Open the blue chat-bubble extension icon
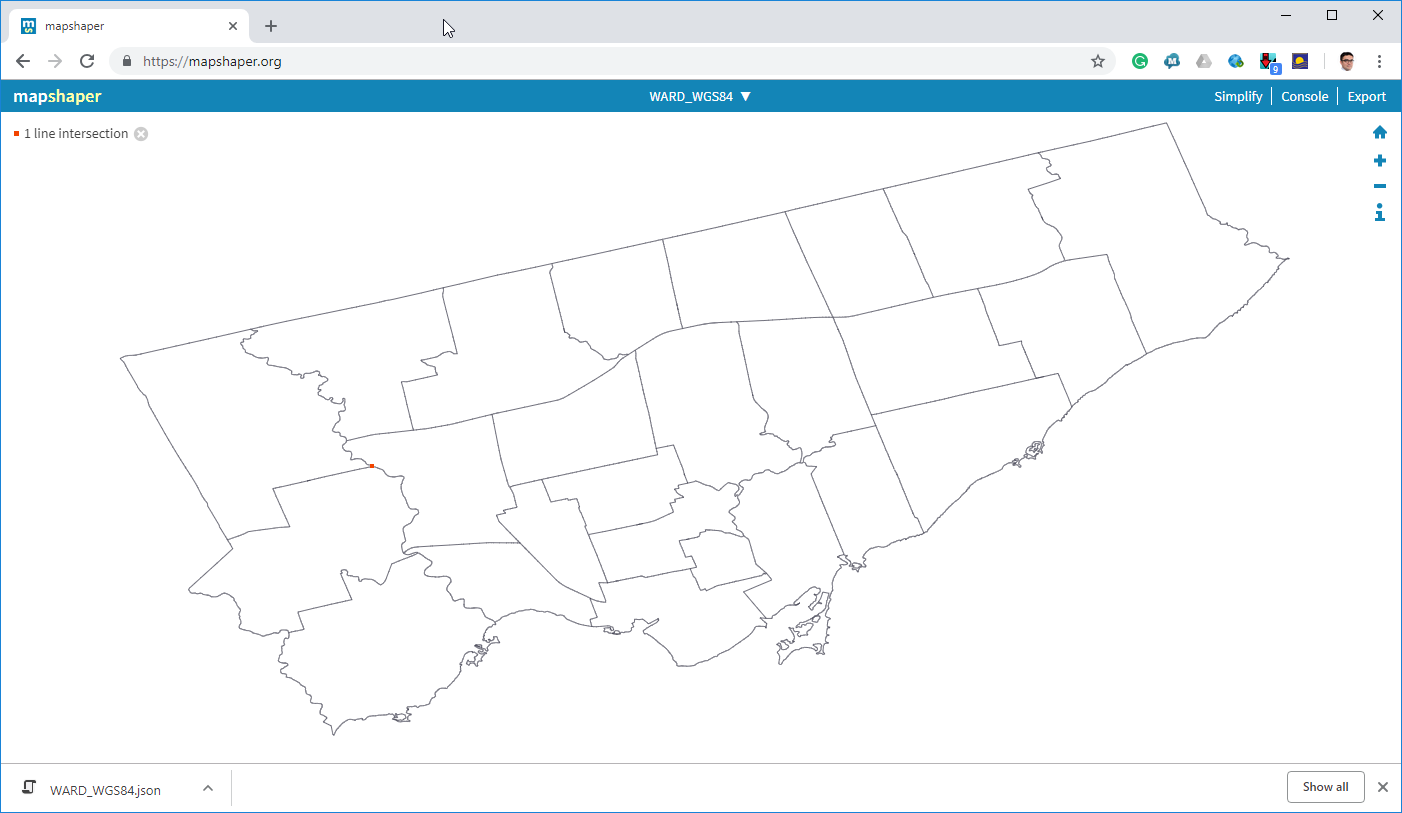Screen dimensions: 1402x813 pyautogui.click(x=1172, y=61)
